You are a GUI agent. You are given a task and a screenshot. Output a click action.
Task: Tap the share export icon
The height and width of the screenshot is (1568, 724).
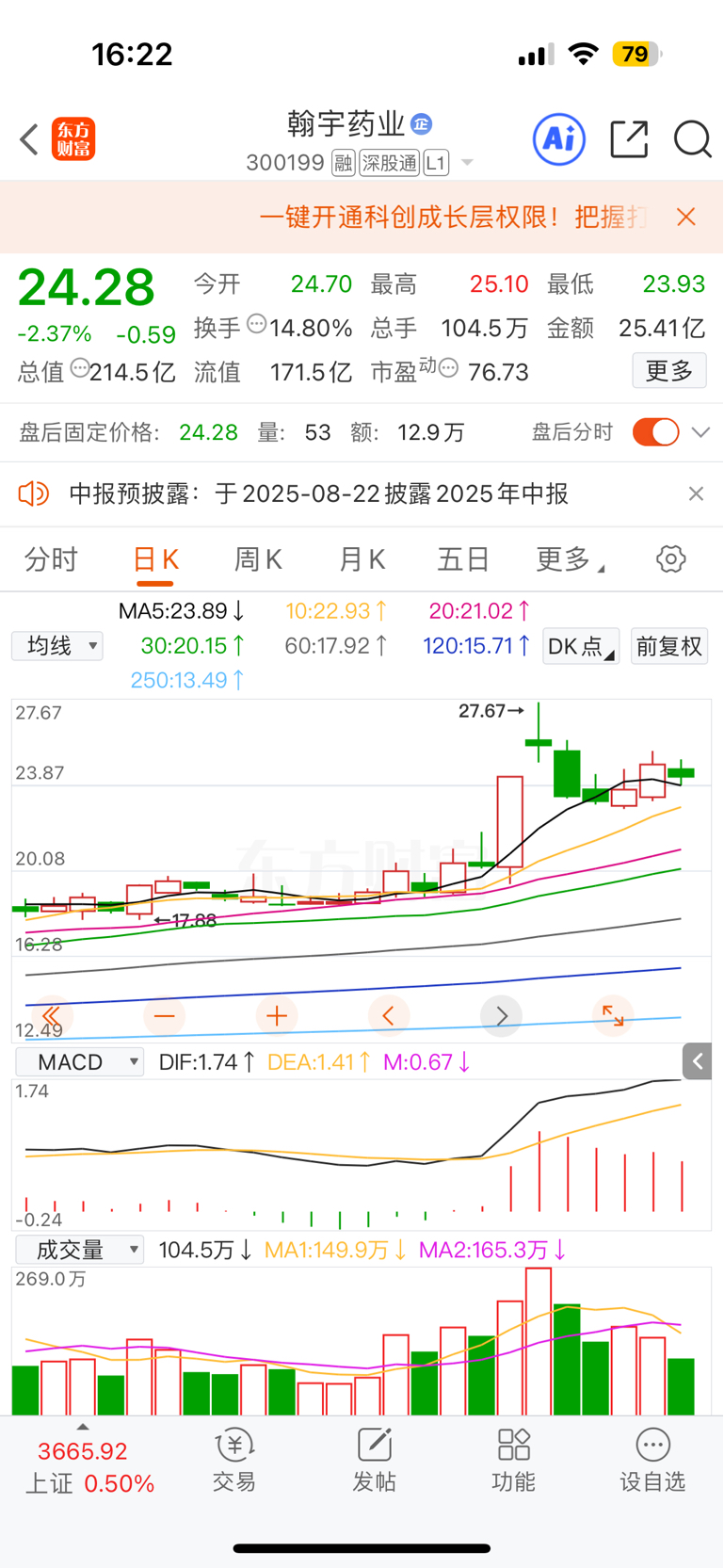pyautogui.click(x=629, y=139)
